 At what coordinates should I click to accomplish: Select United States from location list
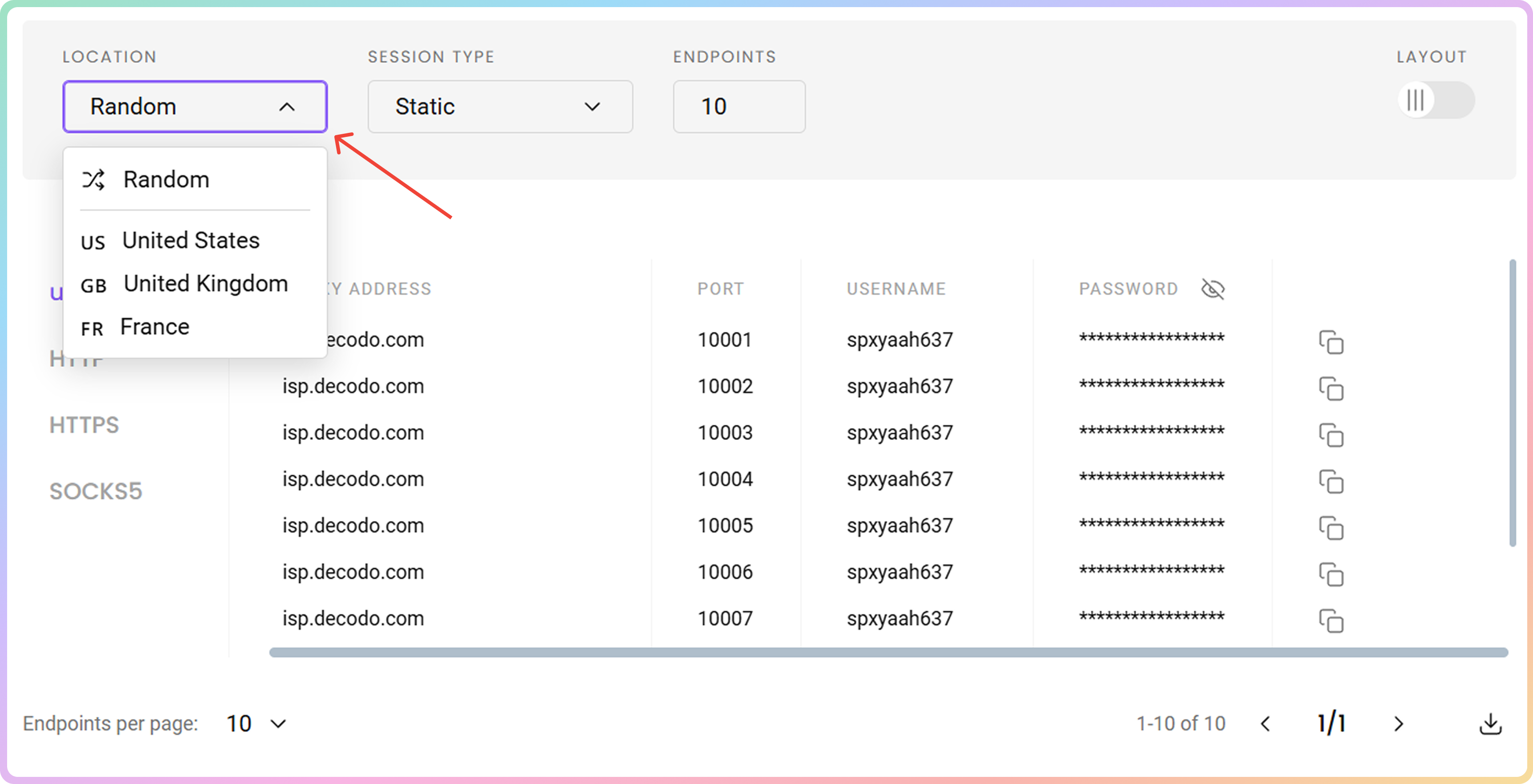tap(190, 240)
